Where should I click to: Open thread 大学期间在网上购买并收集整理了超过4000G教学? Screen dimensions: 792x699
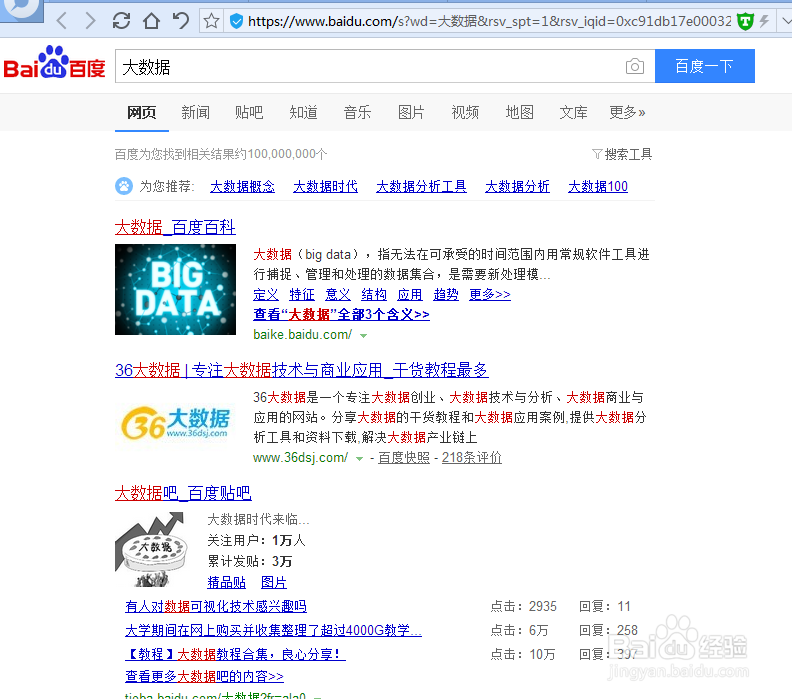(273, 631)
